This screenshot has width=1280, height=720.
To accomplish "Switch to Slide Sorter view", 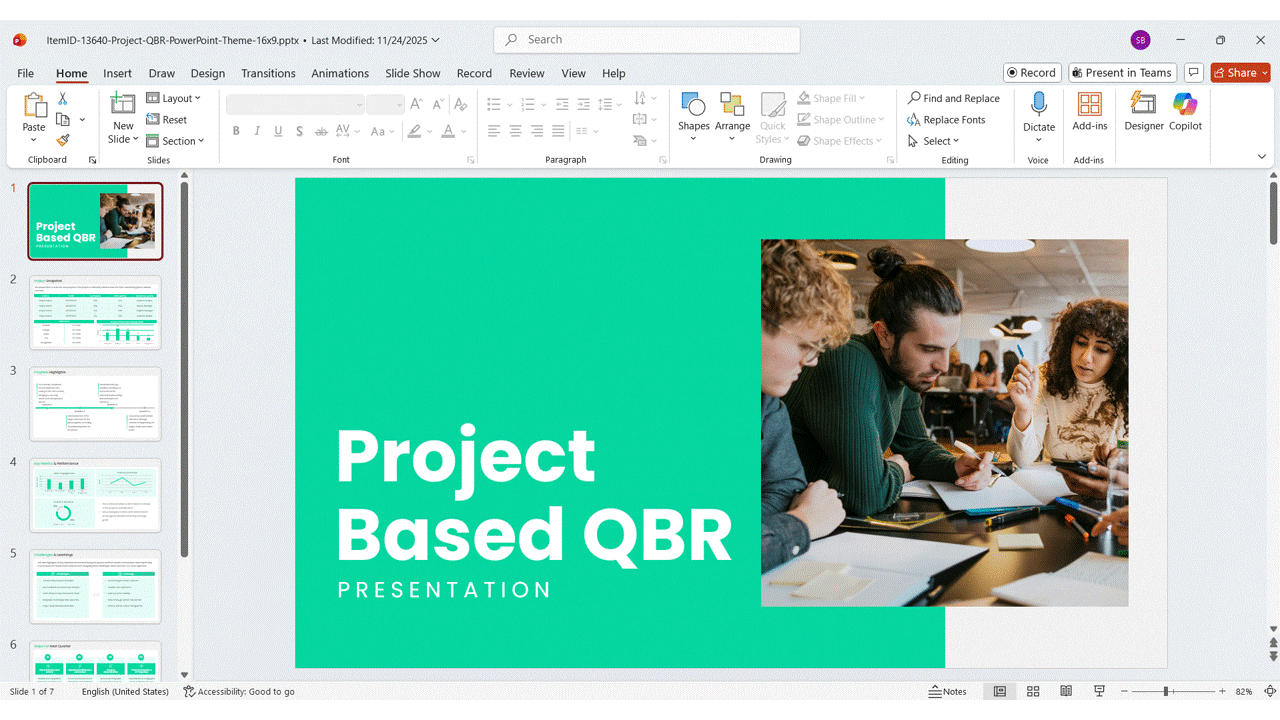I will pyautogui.click(x=1033, y=691).
